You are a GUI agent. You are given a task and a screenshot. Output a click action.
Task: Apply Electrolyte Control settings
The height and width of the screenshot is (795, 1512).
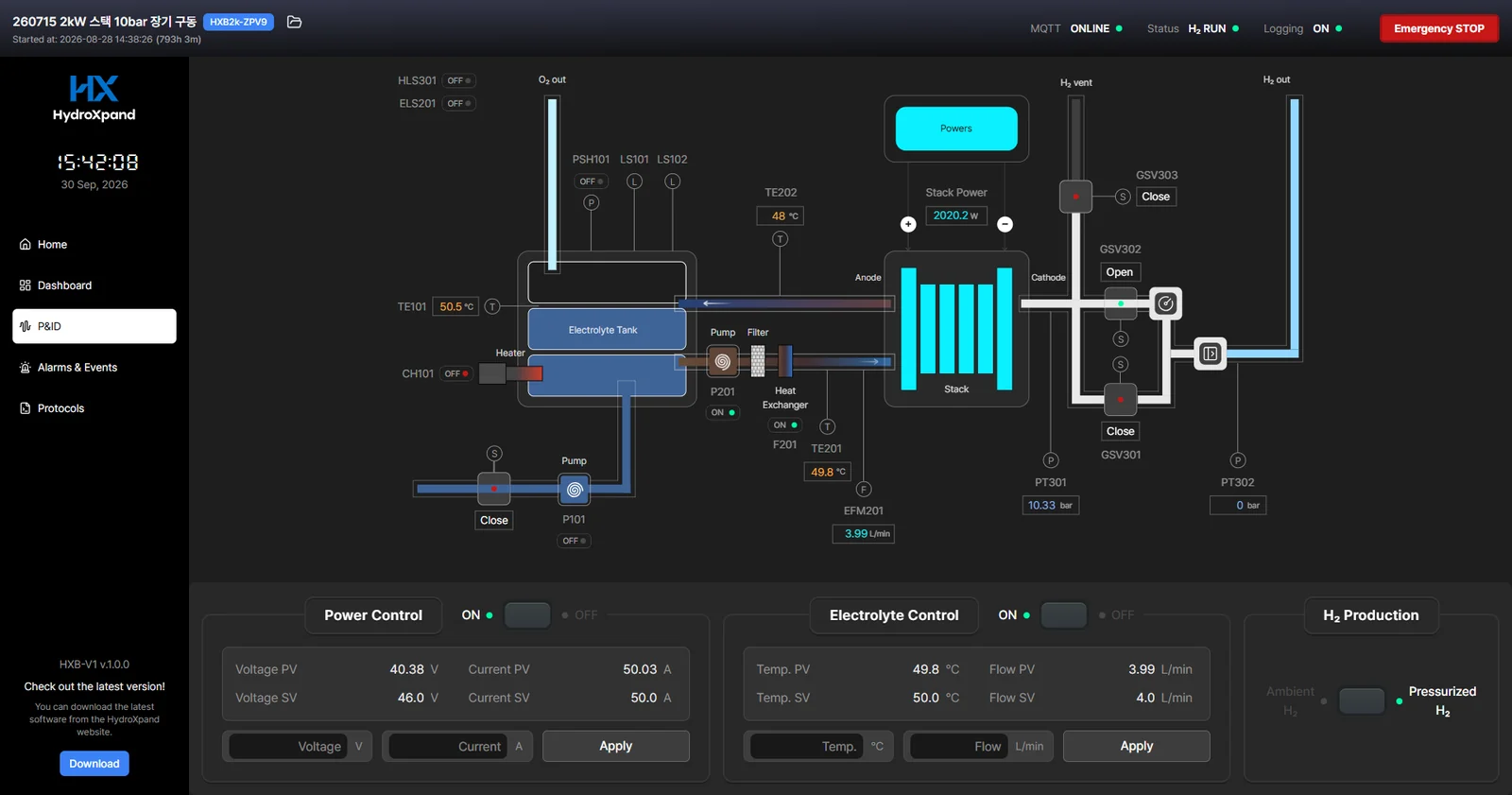pos(1137,746)
